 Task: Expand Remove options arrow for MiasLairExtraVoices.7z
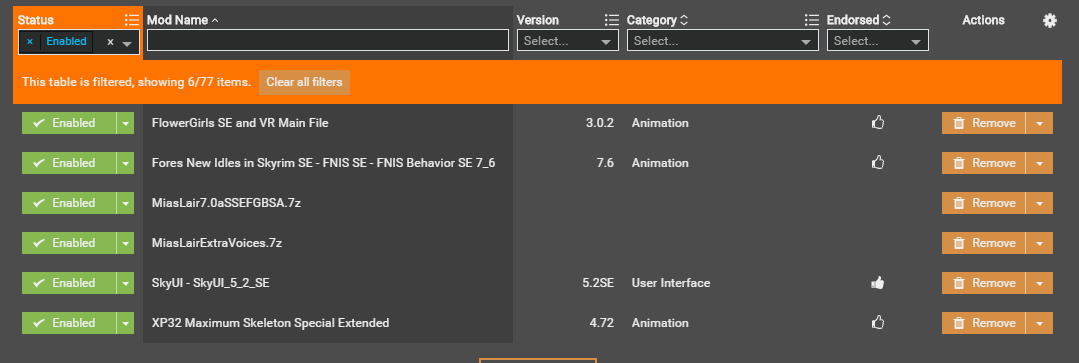(1039, 243)
